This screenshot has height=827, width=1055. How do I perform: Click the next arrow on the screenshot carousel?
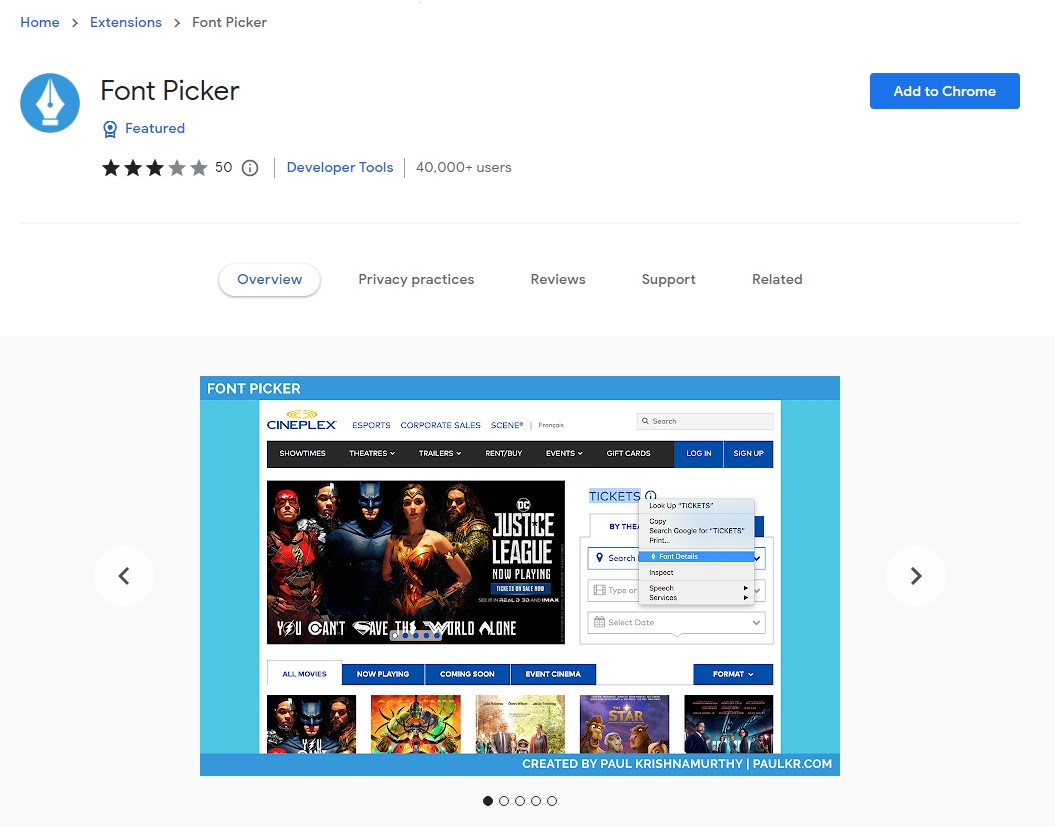click(916, 576)
